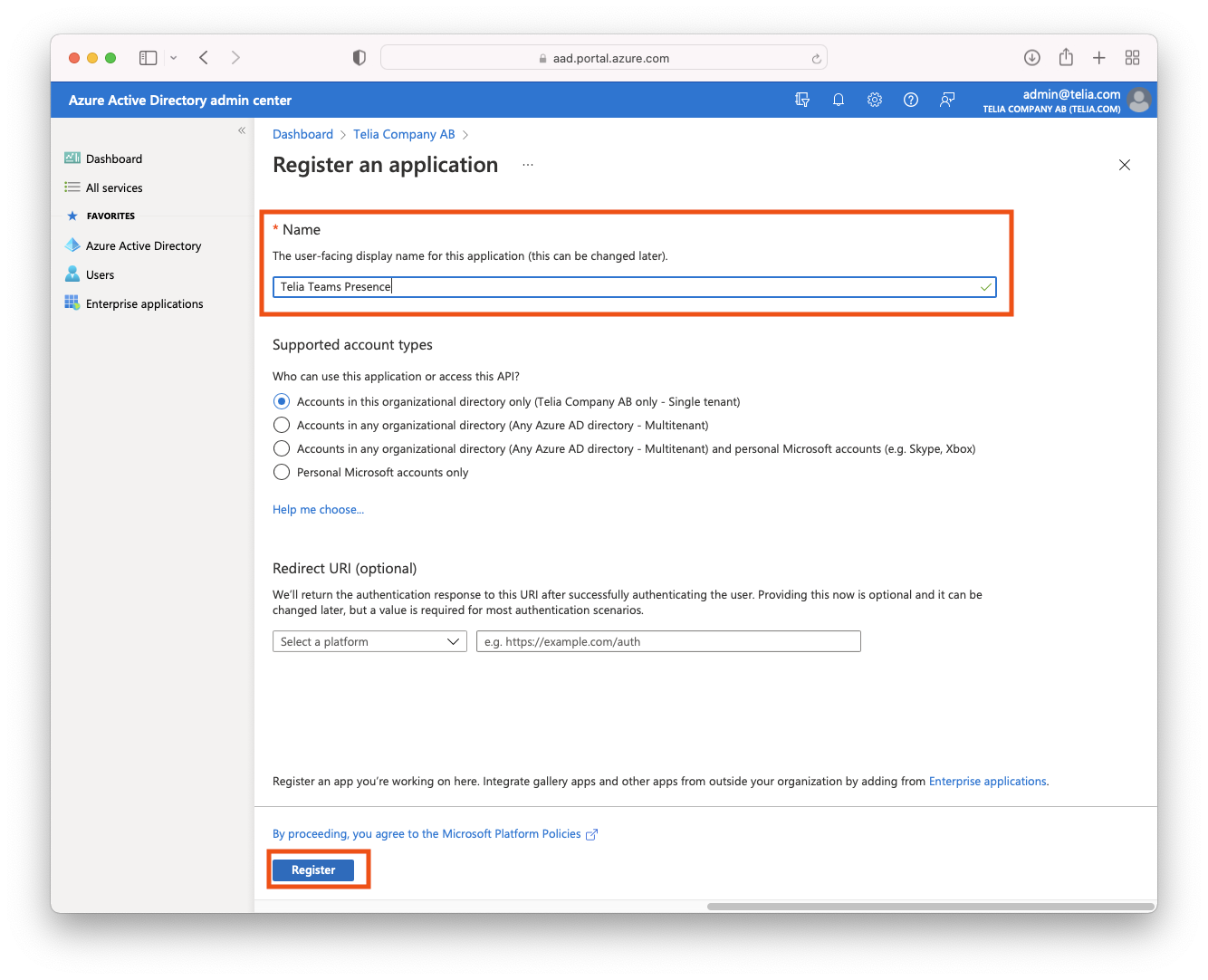Open the Microsoft Platform Policies link
The width and height of the screenshot is (1208, 980).
click(427, 834)
